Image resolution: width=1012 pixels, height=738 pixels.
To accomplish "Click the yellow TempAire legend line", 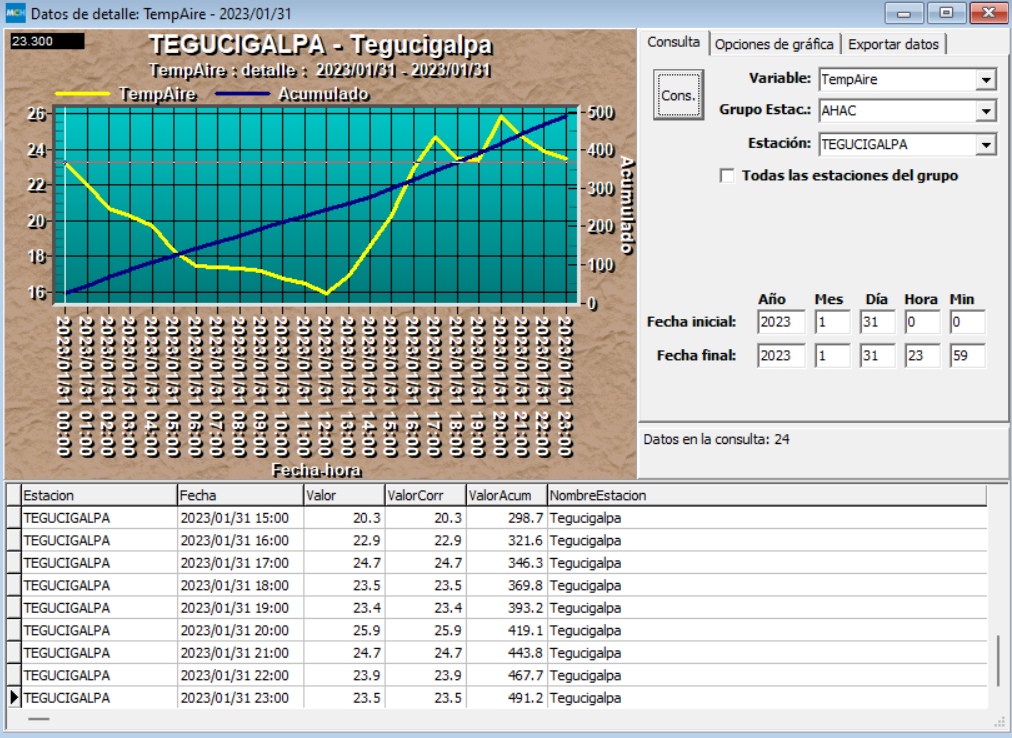I will point(83,94).
